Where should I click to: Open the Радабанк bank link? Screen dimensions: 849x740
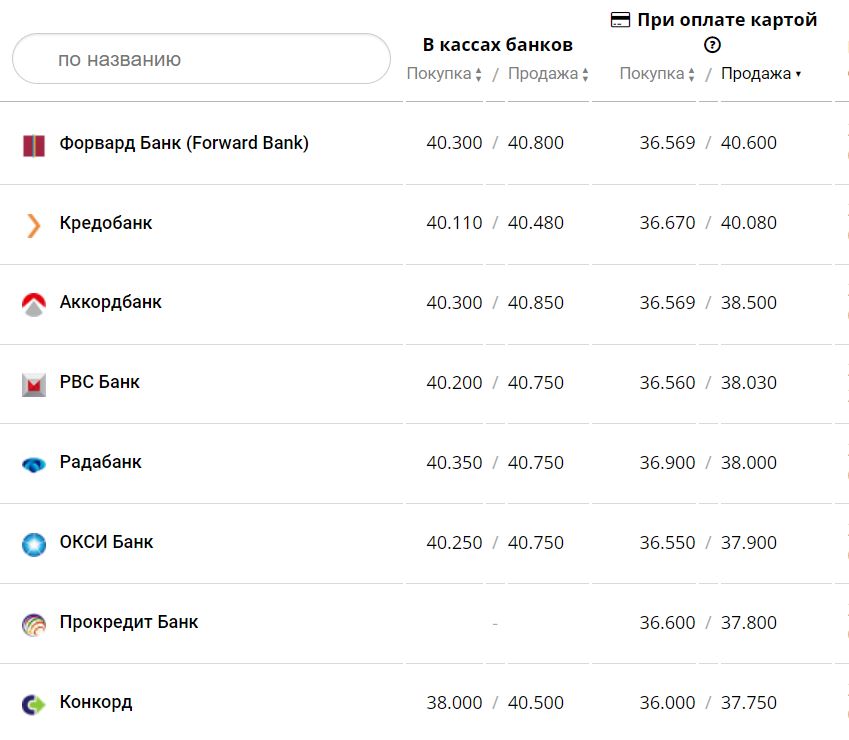pyautogui.click(x=100, y=462)
